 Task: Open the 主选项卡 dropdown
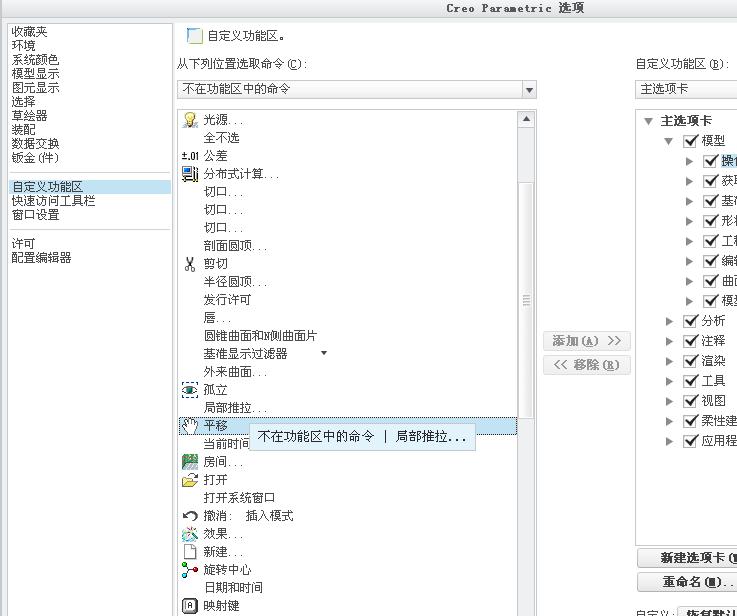click(x=686, y=89)
